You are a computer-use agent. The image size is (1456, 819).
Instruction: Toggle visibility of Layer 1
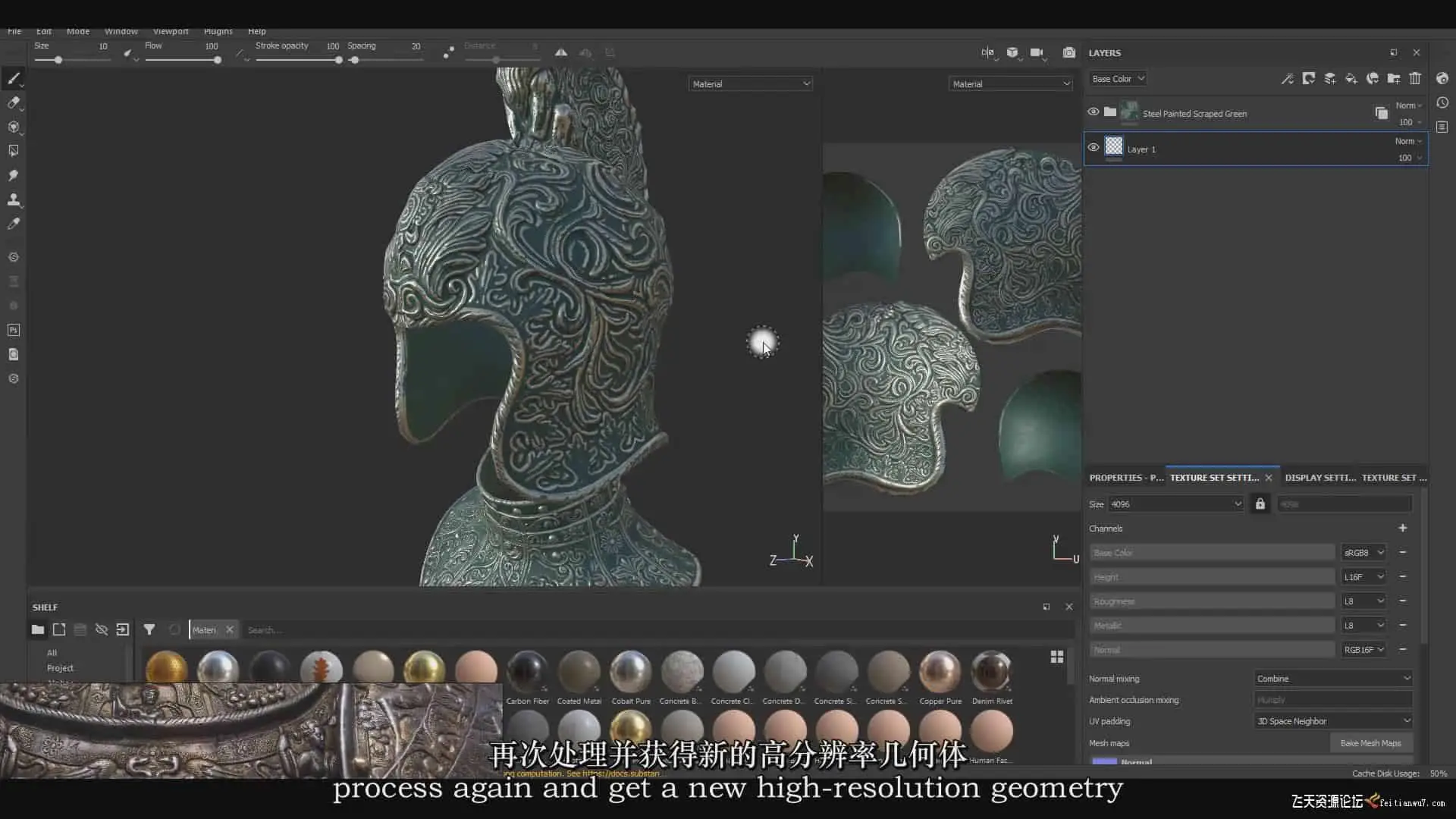point(1094,148)
